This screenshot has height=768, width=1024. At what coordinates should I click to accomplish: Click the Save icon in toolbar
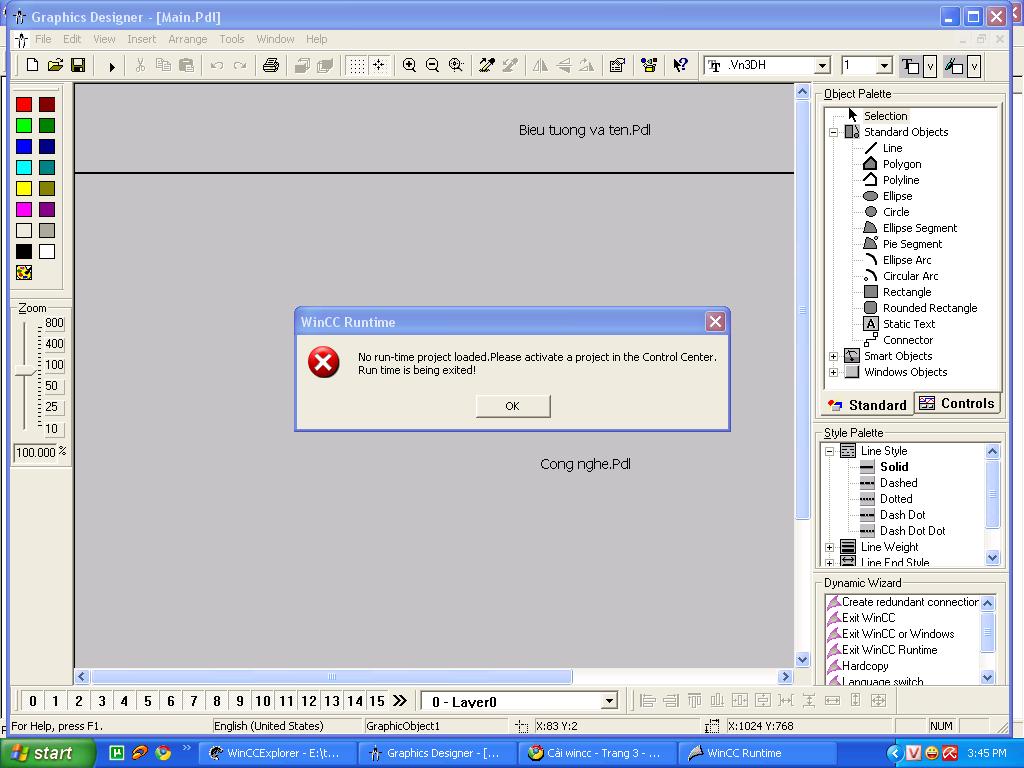(78, 65)
